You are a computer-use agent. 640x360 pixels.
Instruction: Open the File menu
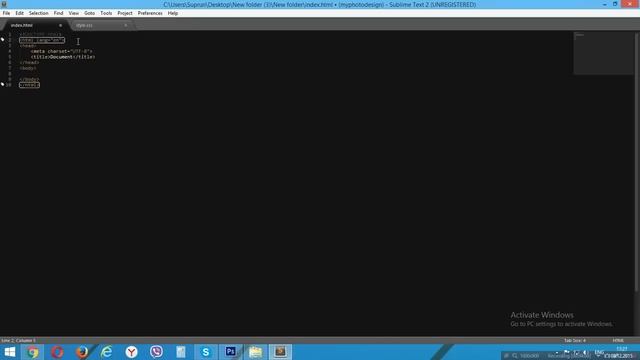[6, 13]
